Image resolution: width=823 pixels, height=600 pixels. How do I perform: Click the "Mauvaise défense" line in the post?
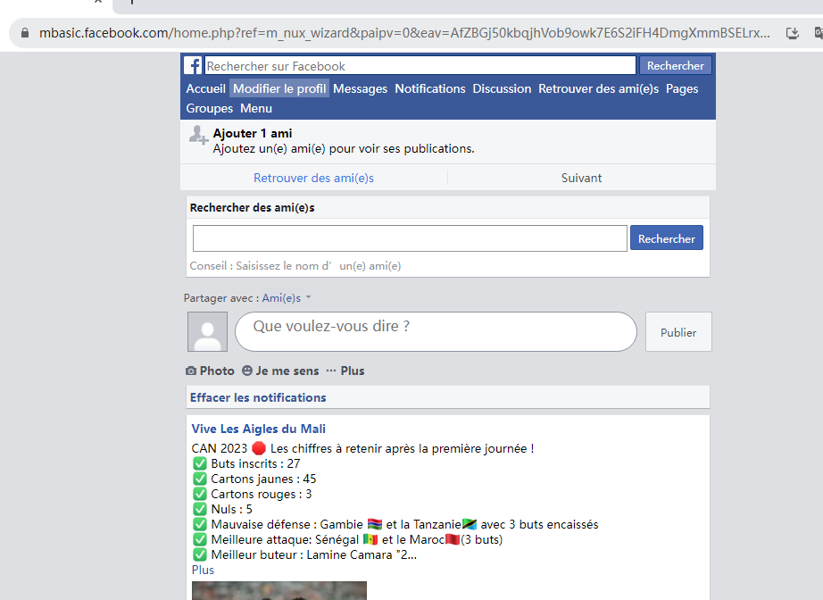(405, 524)
